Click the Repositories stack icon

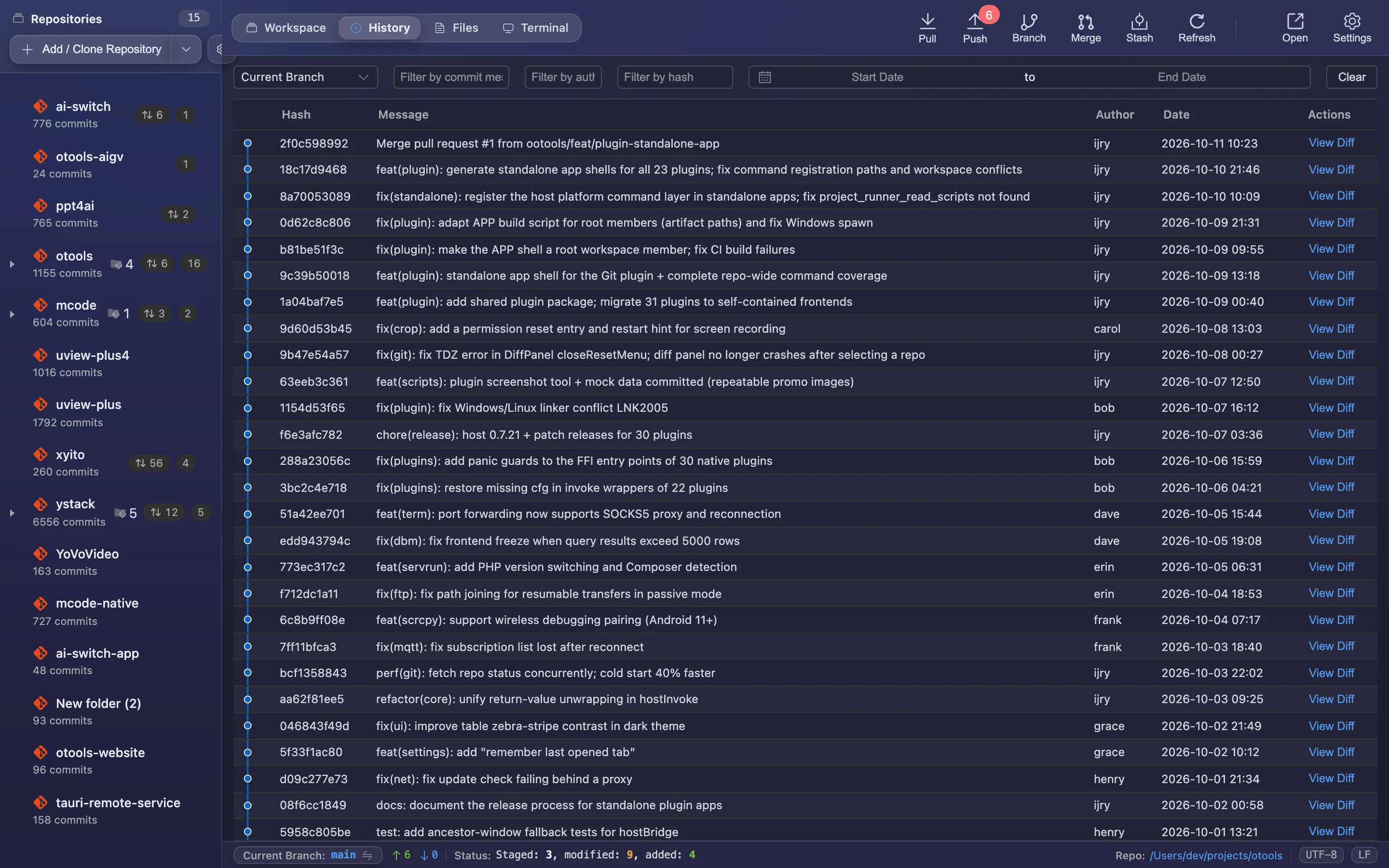(18, 18)
